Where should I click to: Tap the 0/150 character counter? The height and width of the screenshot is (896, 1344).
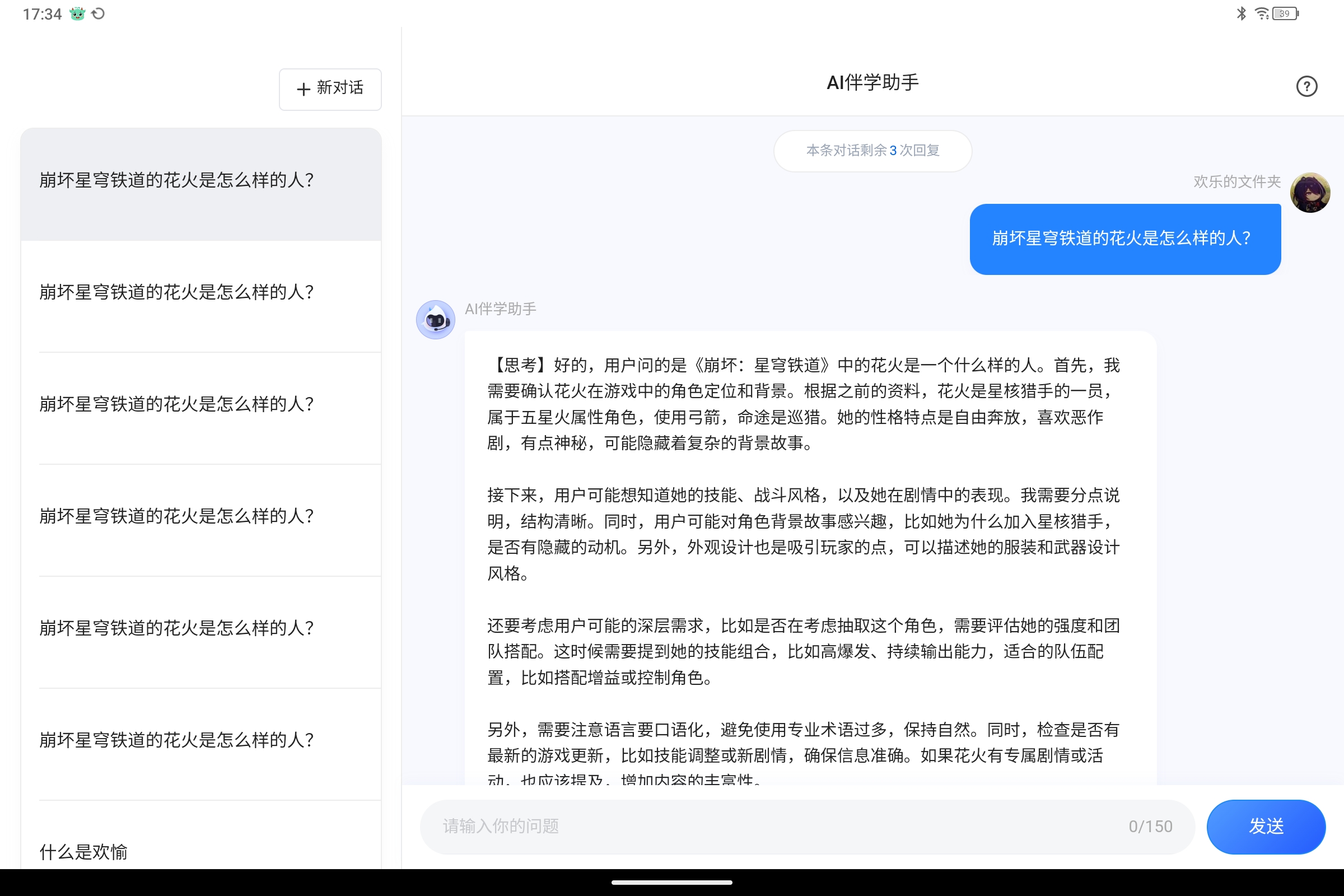[1150, 827]
